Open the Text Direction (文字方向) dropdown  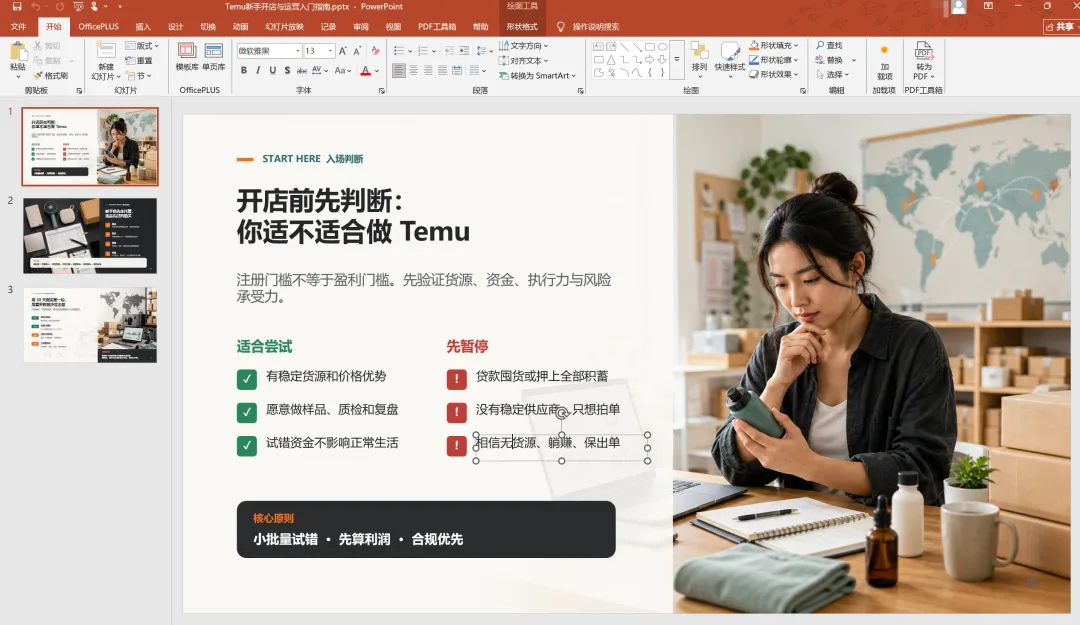[523, 45]
